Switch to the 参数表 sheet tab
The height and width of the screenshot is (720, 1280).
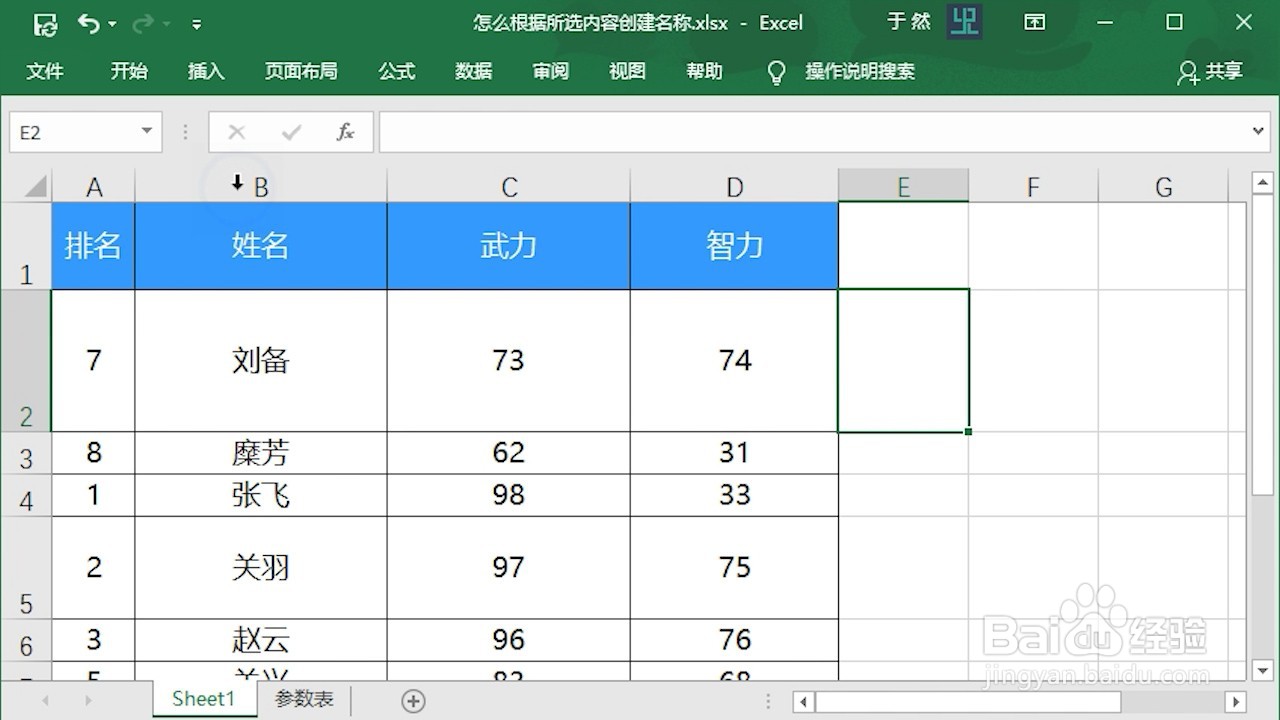click(303, 699)
